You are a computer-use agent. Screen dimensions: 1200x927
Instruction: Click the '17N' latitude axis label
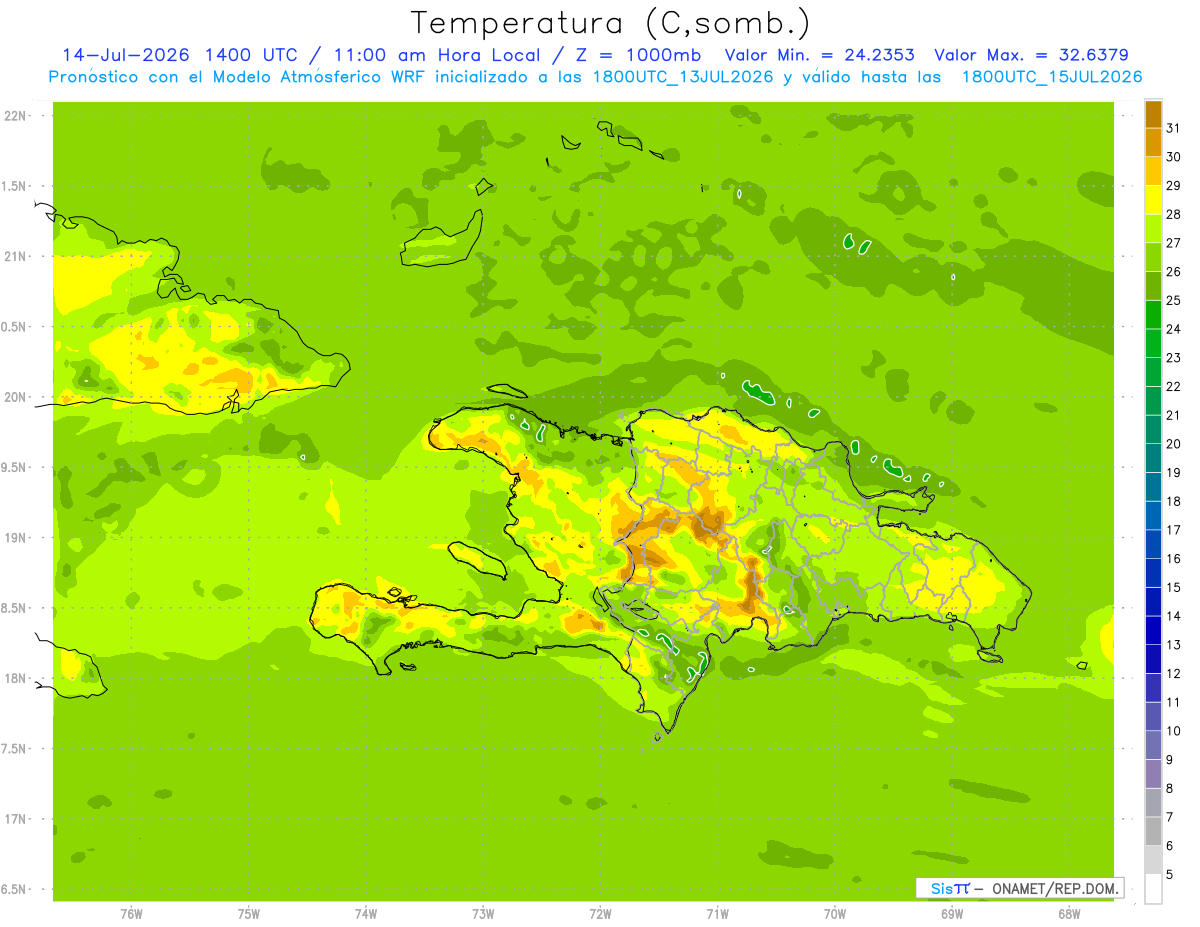[x=15, y=819]
